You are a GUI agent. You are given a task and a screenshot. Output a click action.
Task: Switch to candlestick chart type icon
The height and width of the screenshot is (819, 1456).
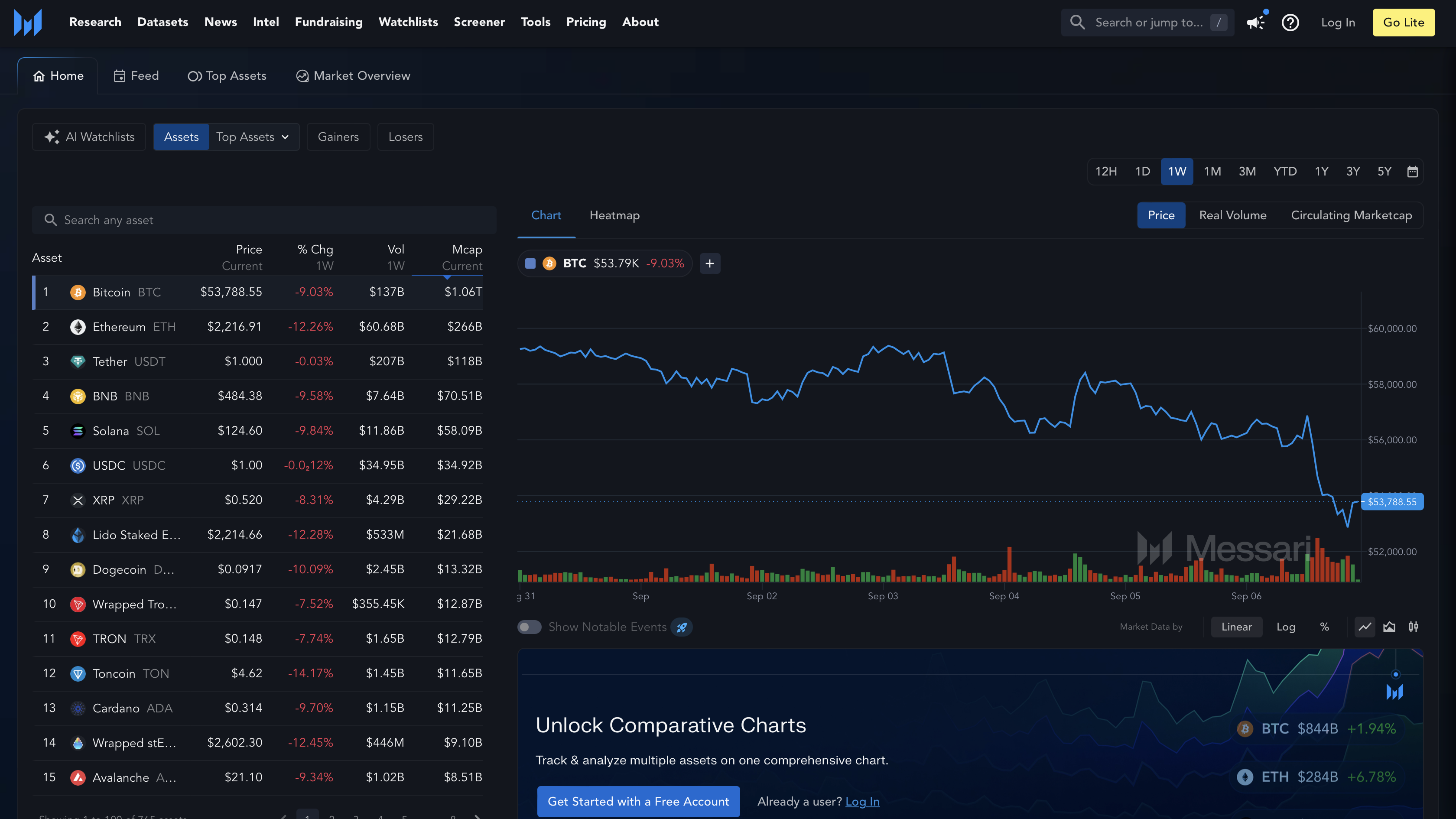[x=1414, y=627]
